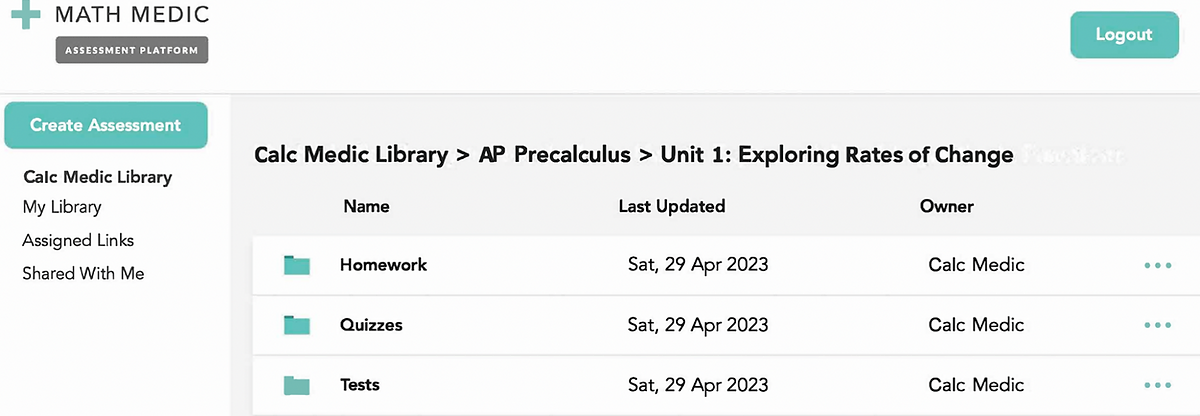
Task: Click the Quizzes folder icon
Action: (x=297, y=325)
